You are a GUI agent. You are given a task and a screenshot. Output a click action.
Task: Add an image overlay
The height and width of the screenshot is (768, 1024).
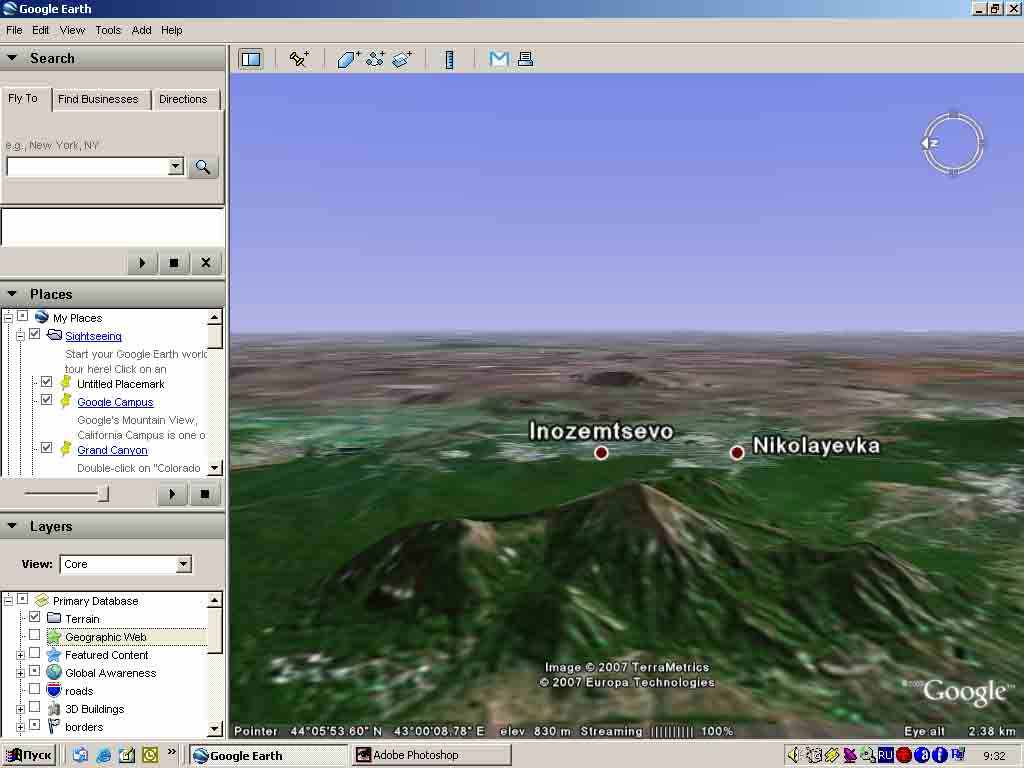(x=402, y=59)
